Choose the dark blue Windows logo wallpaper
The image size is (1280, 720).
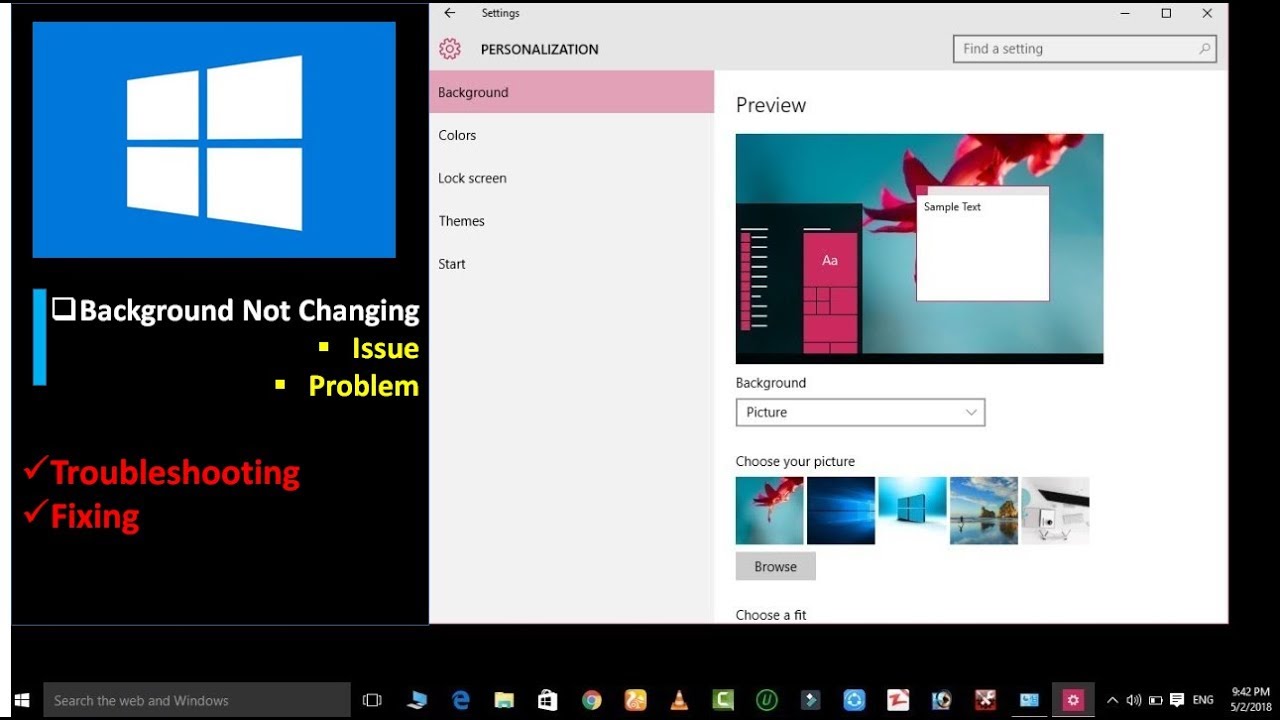[x=841, y=510]
